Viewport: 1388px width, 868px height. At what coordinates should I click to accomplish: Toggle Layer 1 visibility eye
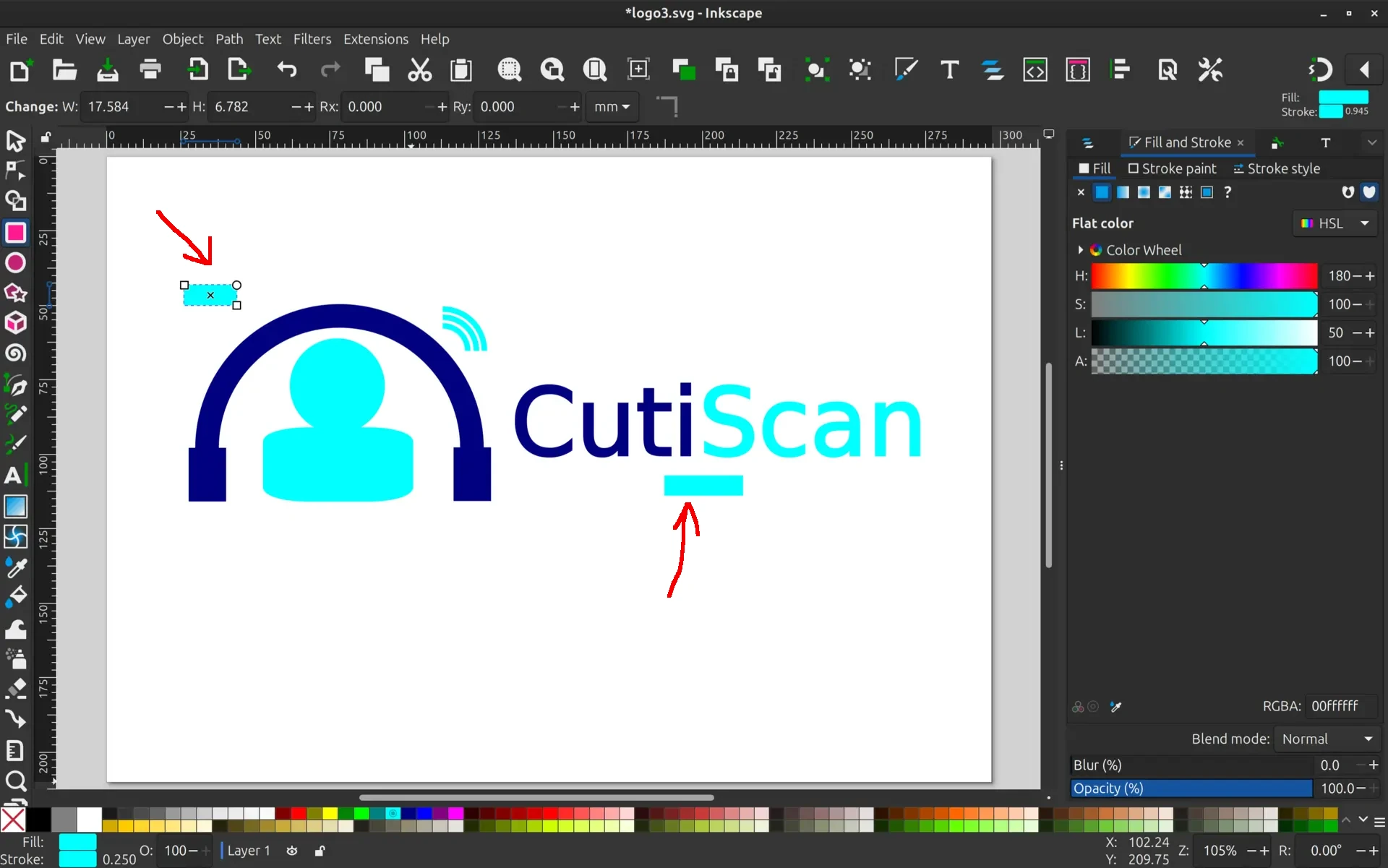click(x=292, y=851)
